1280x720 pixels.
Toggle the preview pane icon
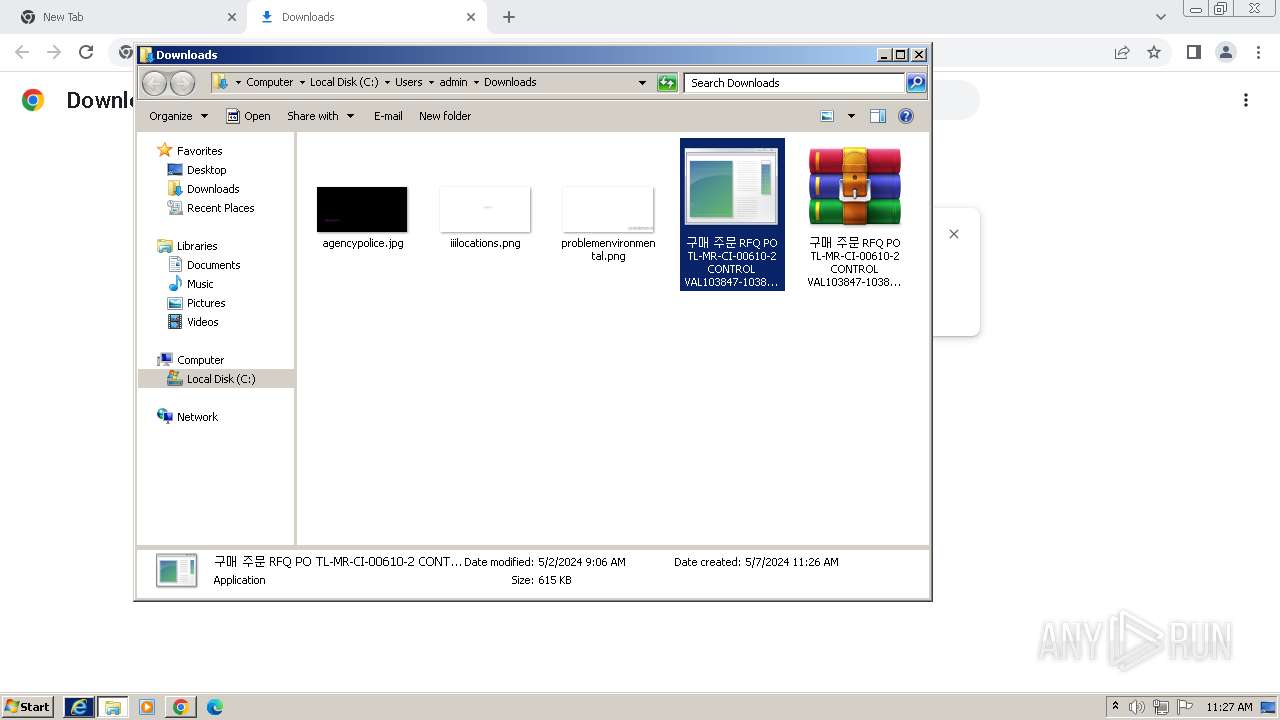click(x=878, y=116)
